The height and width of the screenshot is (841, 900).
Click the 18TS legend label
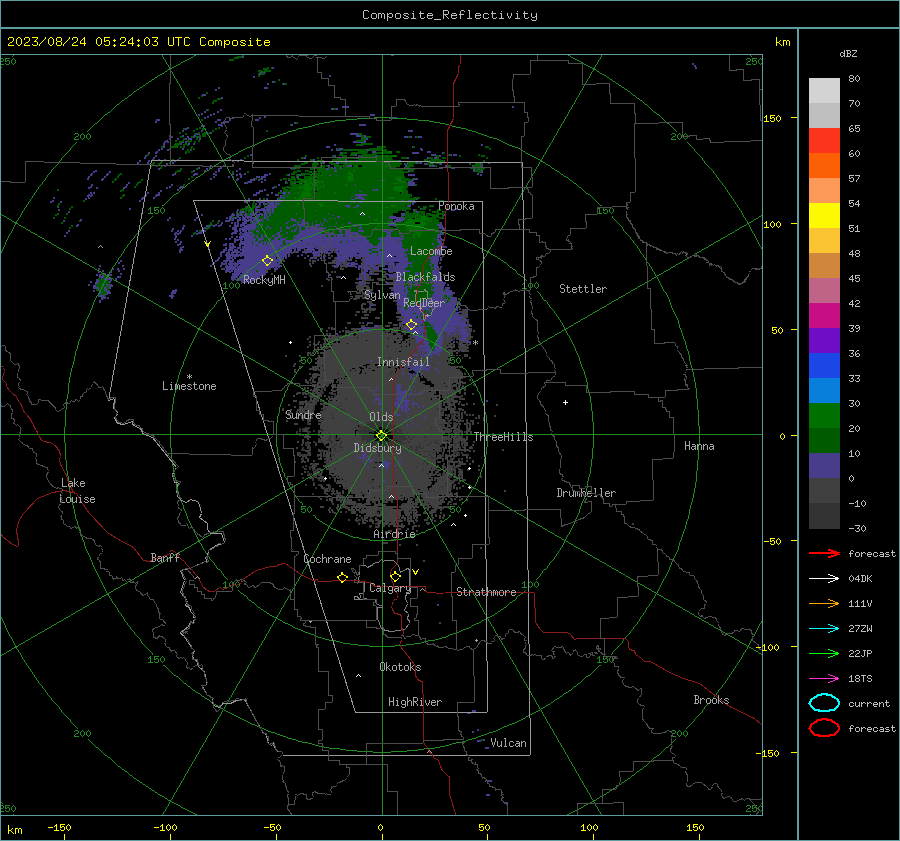click(860, 679)
